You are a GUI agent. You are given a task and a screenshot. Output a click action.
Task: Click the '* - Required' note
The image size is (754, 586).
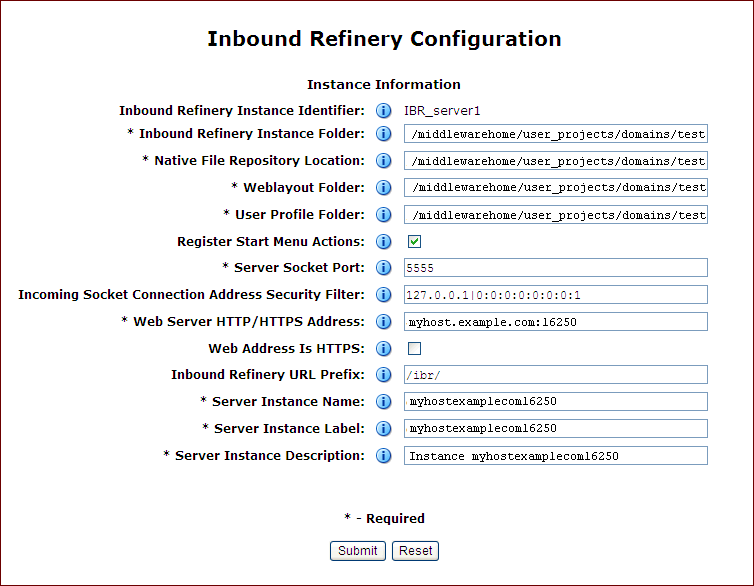tap(384, 518)
